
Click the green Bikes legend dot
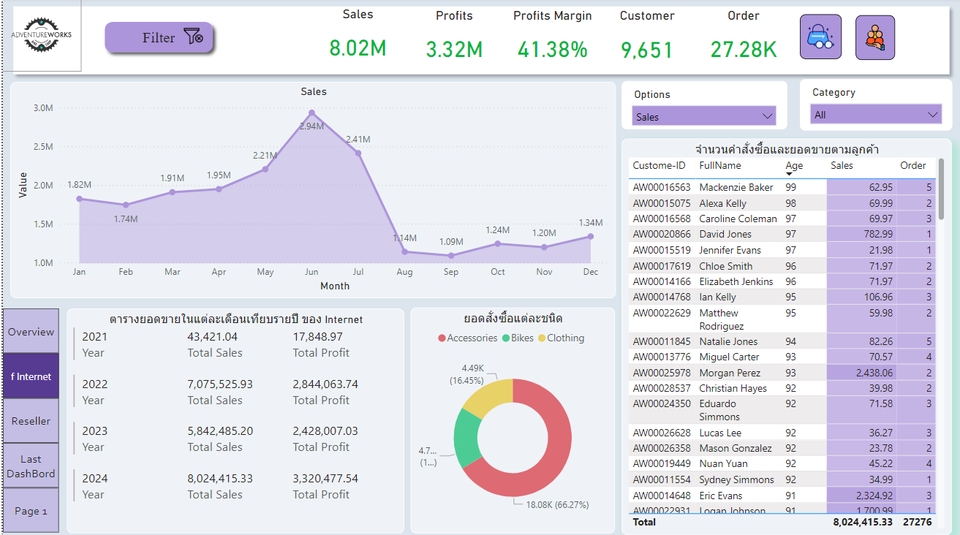point(506,338)
